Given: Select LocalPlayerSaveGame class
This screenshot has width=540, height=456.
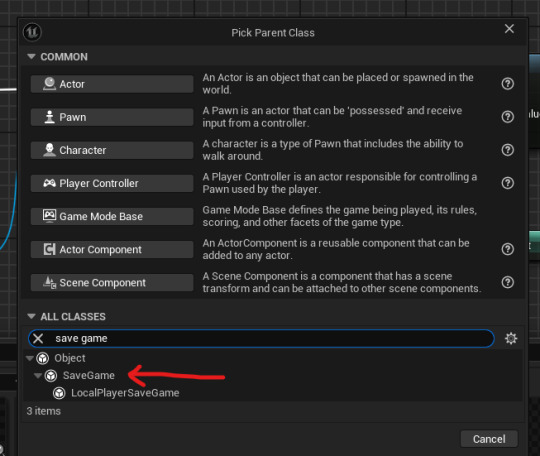Looking at the screenshot, I should pos(125,393).
